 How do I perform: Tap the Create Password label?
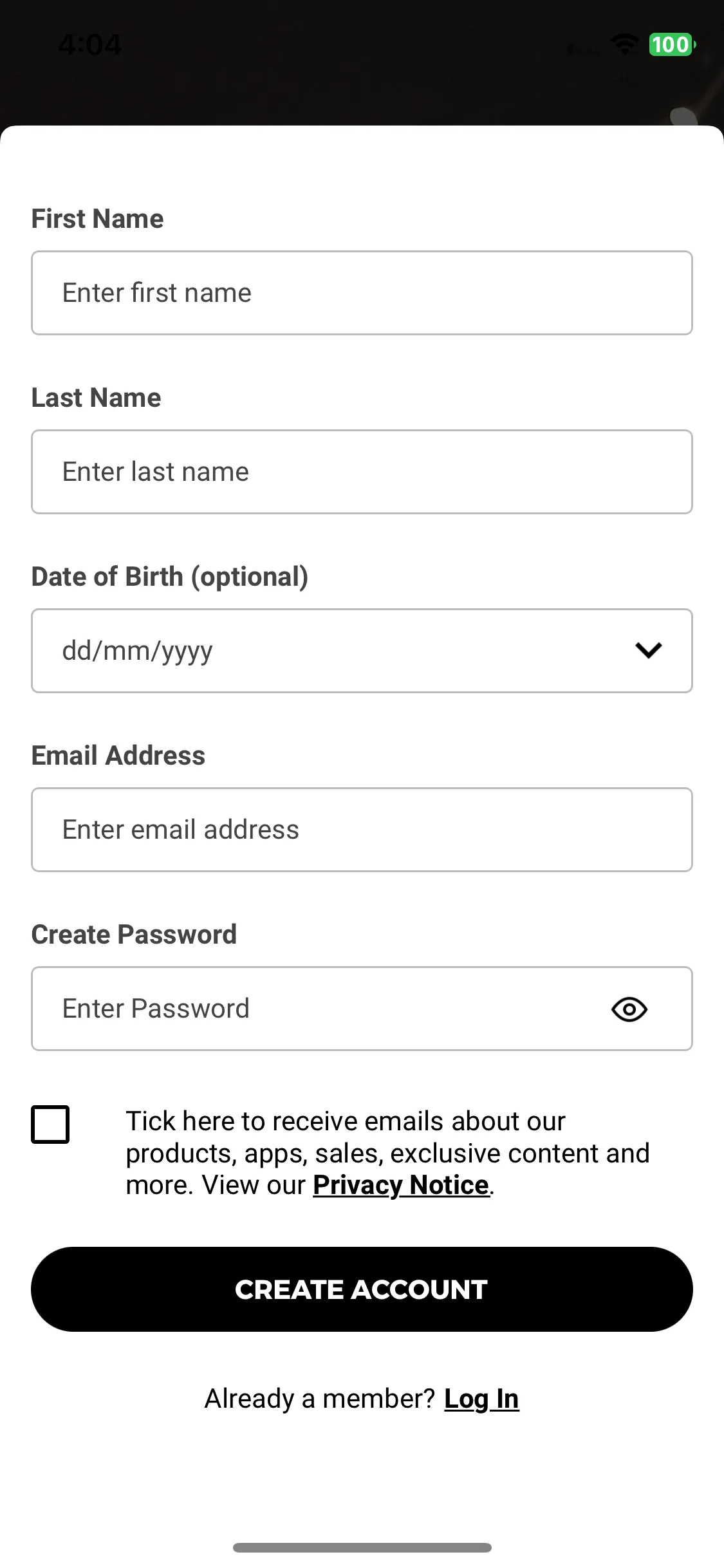click(134, 935)
